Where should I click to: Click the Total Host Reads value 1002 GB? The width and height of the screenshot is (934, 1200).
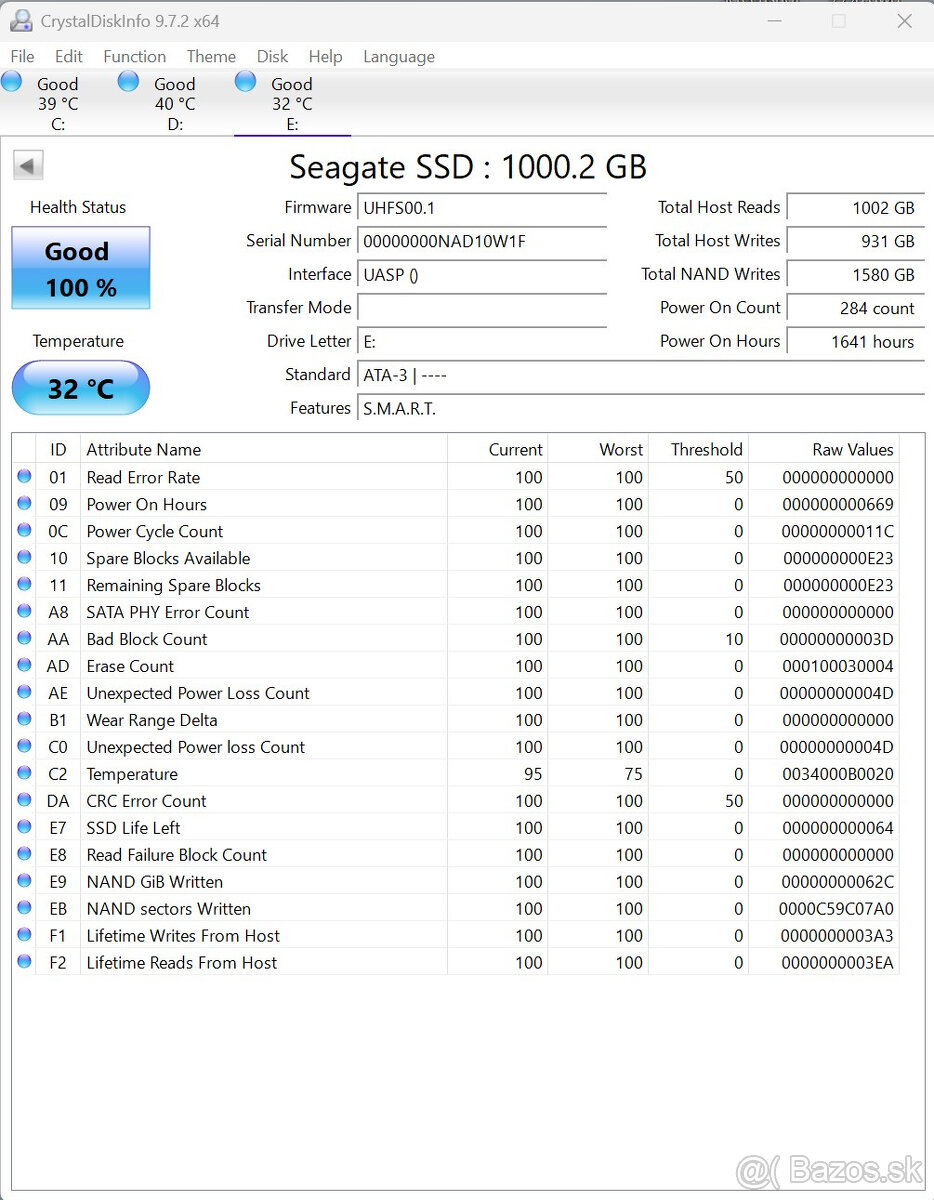pyautogui.click(x=856, y=208)
